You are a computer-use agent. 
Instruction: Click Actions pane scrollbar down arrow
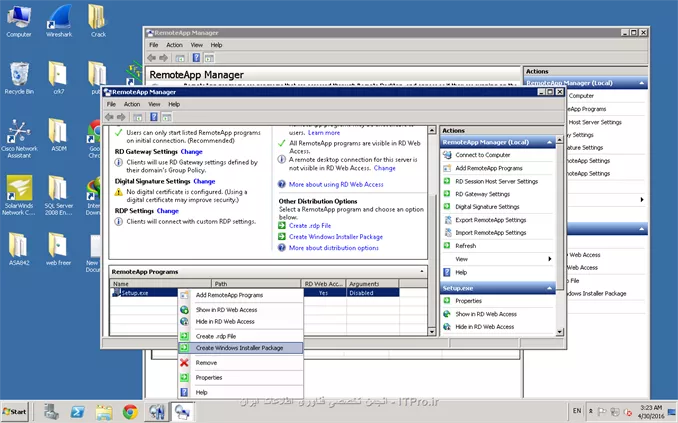click(560, 332)
